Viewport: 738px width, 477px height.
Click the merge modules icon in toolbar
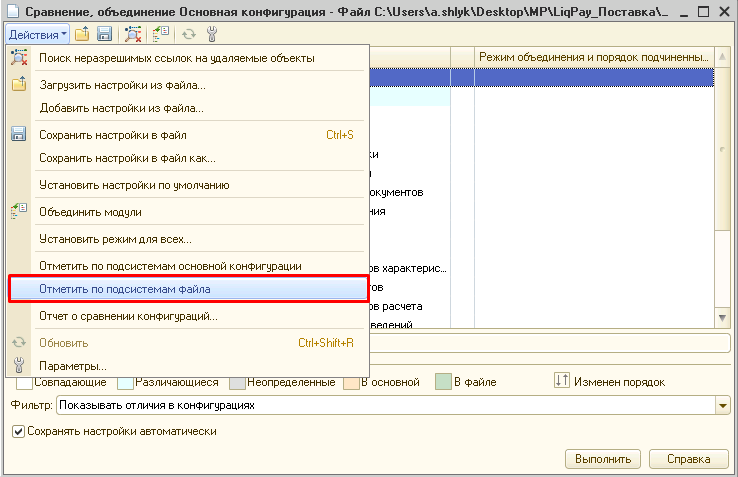click(x=160, y=34)
